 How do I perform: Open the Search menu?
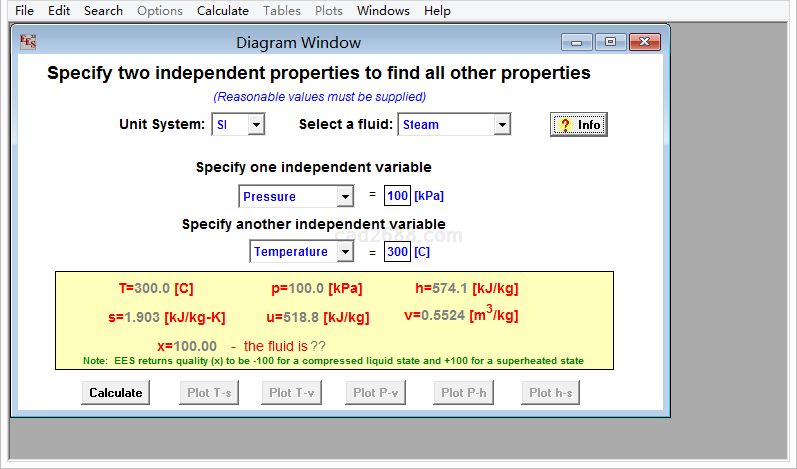[103, 11]
